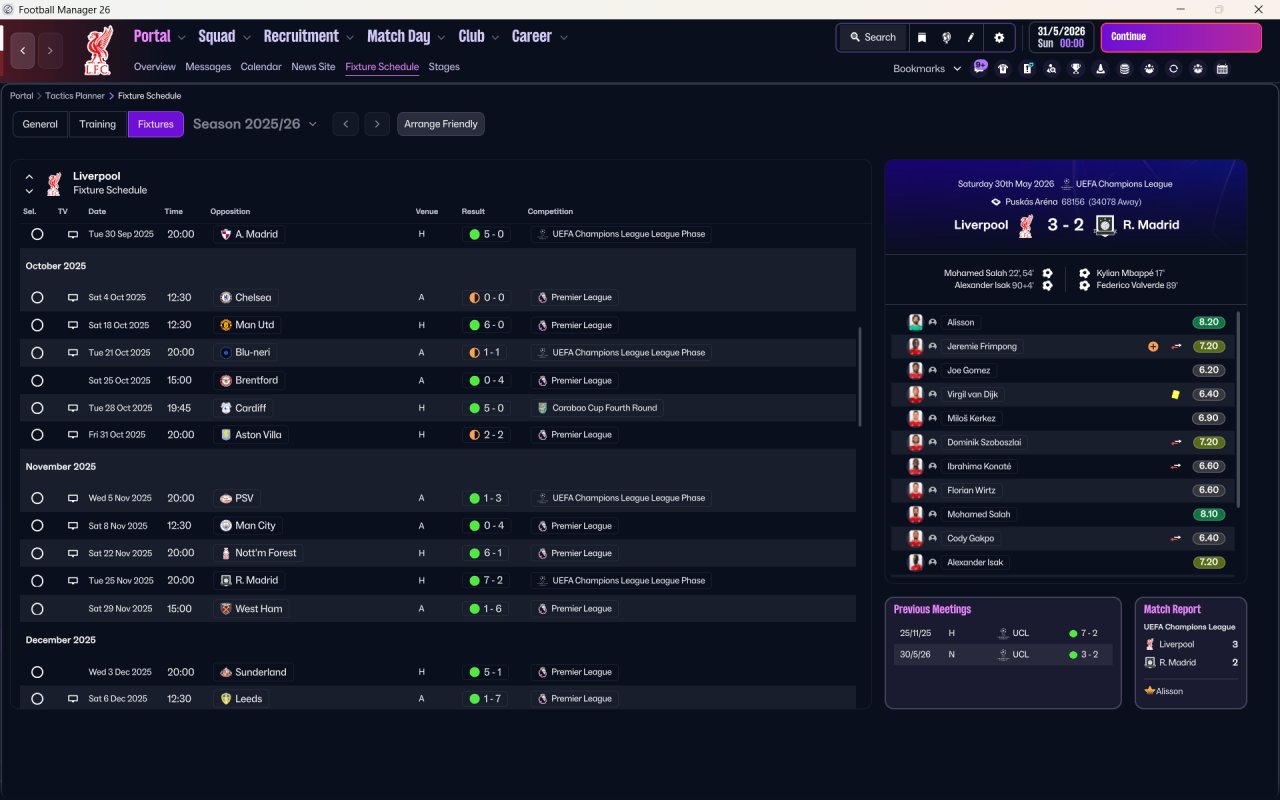This screenshot has height=800, width=1280.
Task: Click the Liverpool crest beside the Fixture Schedule heading
Action: 54,183
